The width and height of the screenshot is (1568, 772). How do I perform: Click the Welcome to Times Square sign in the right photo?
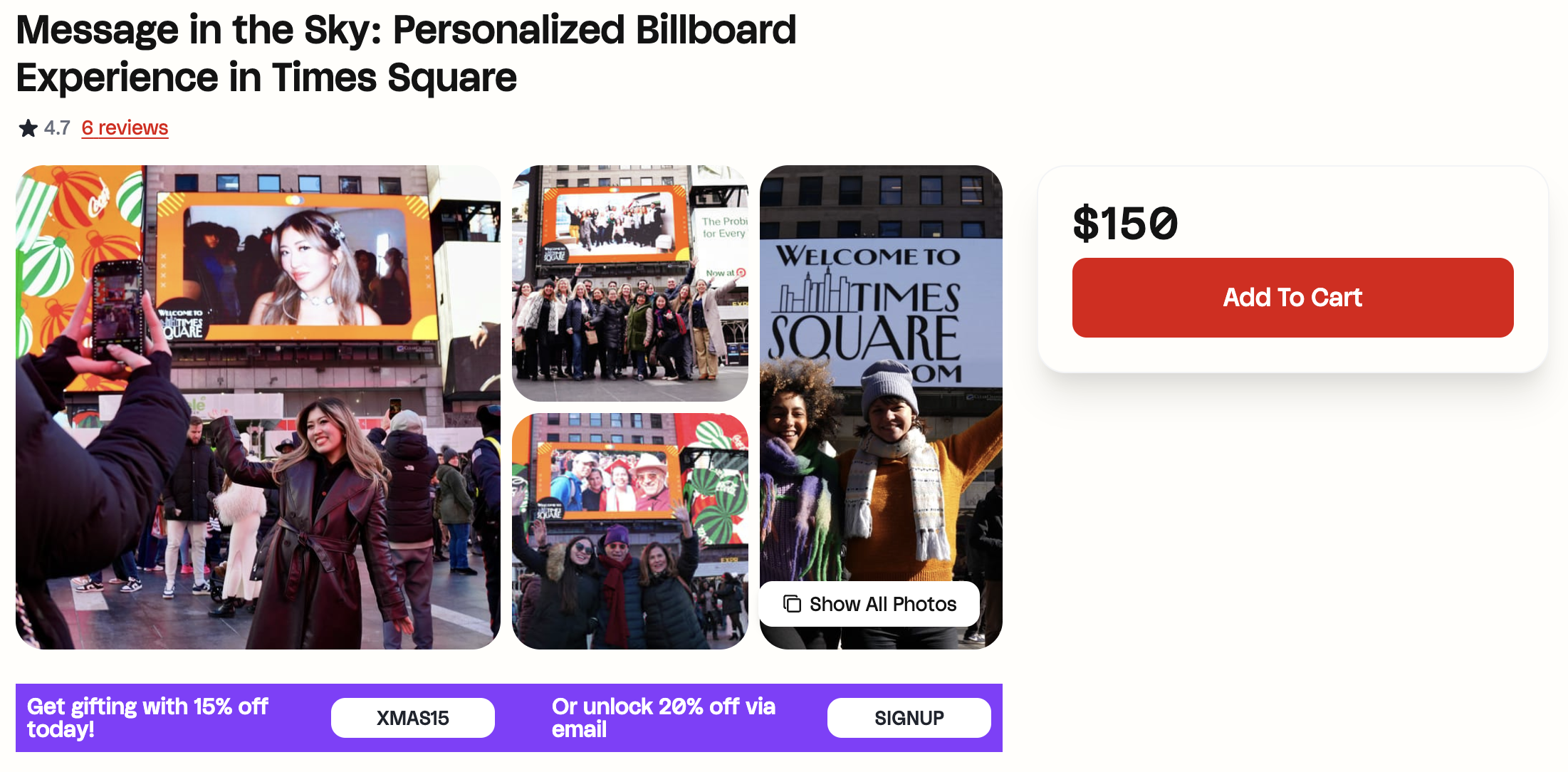(x=869, y=313)
